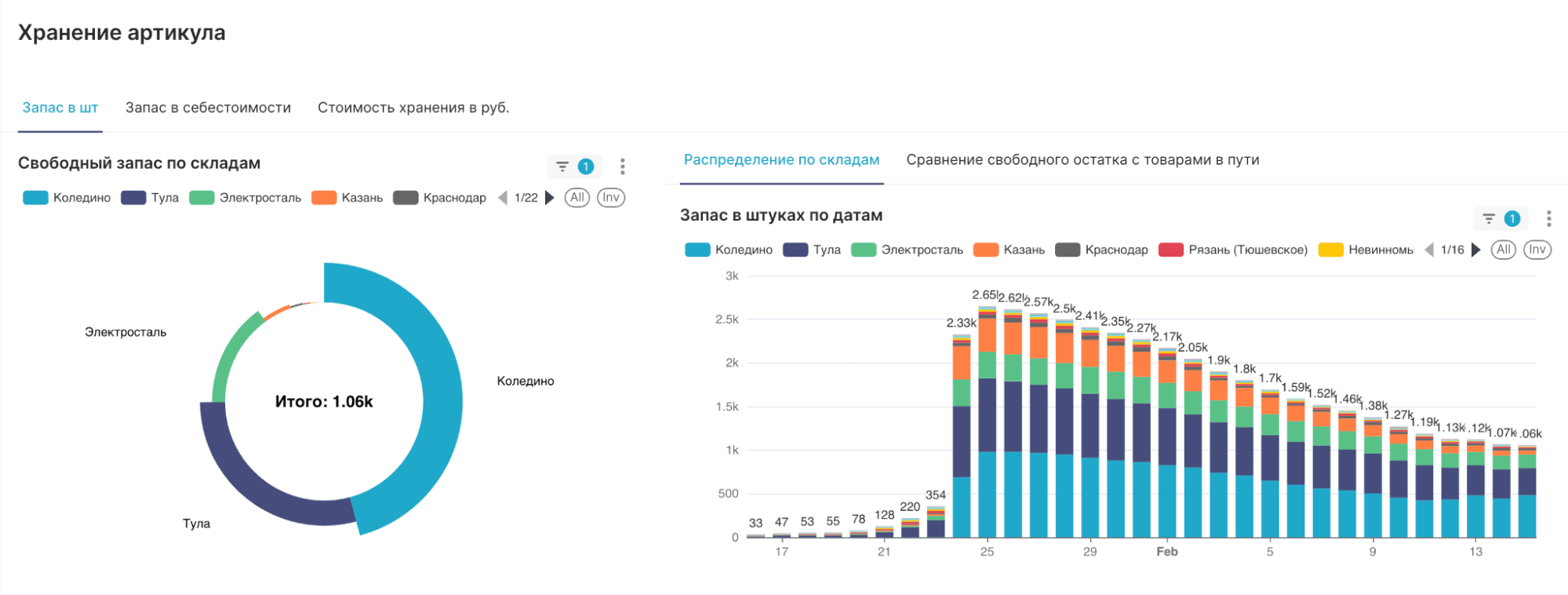Open kebab menu of Запас в штуках chart
Screen dimensions: 1568x595
(1548, 219)
